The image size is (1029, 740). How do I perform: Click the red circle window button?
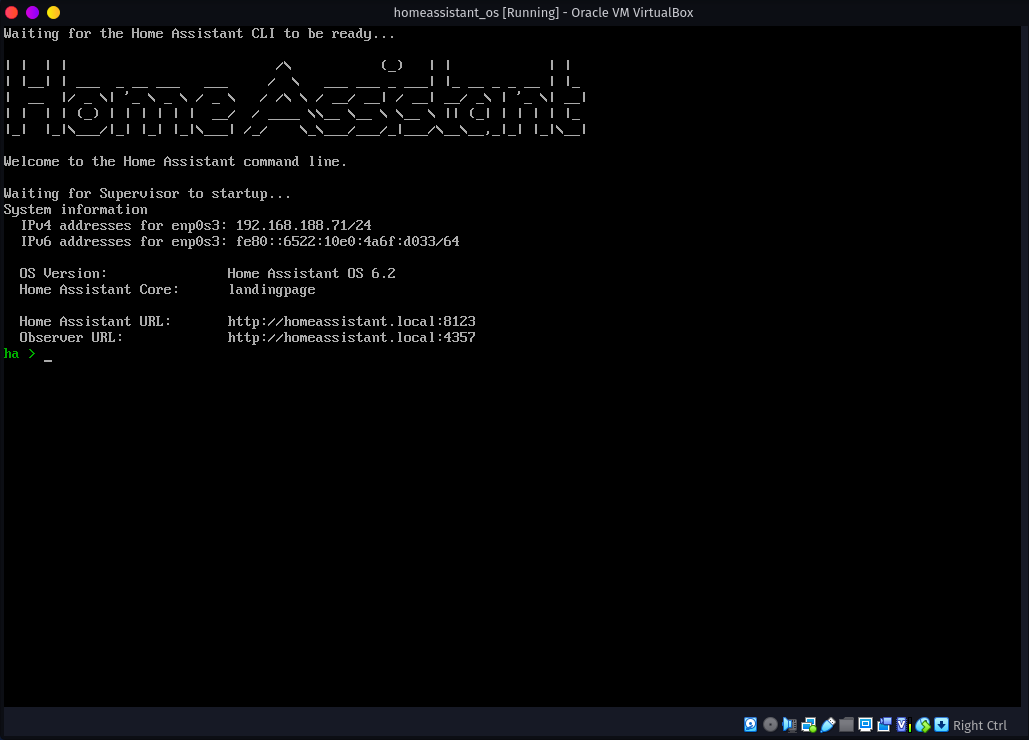click(x=12, y=12)
